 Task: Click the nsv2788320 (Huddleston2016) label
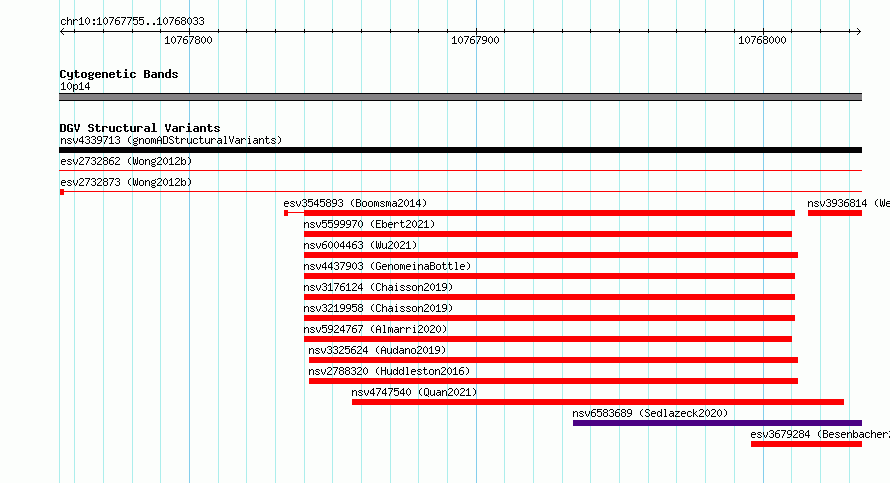[x=389, y=371]
